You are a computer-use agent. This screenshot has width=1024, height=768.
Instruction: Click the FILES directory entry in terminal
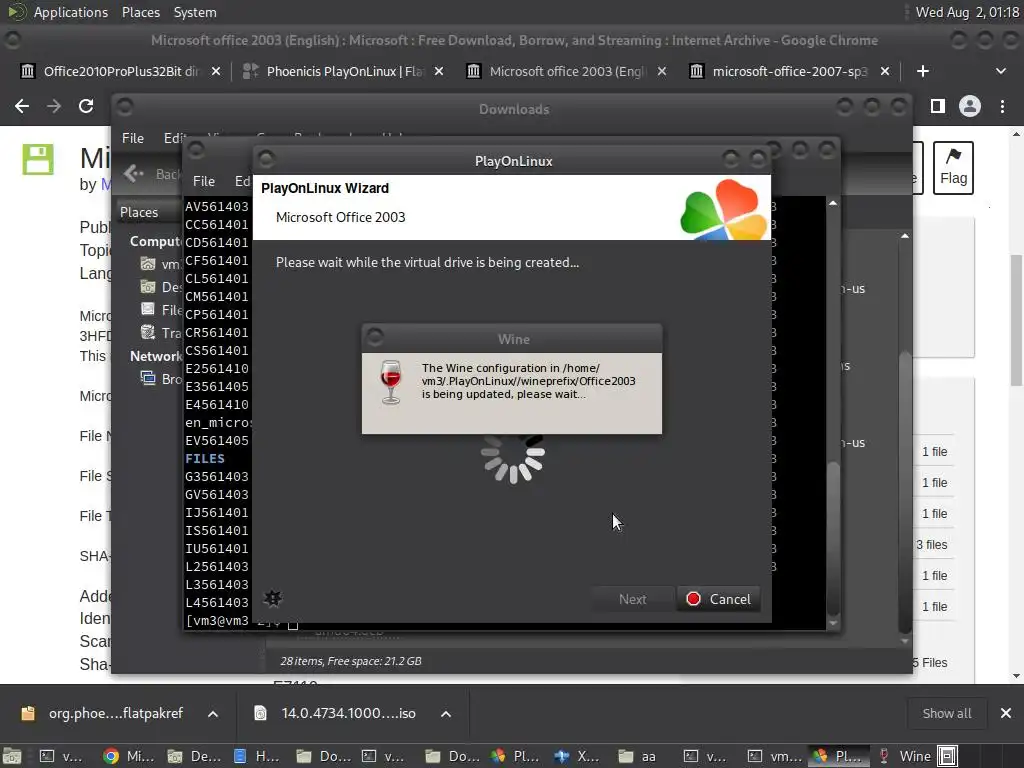(x=204, y=458)
